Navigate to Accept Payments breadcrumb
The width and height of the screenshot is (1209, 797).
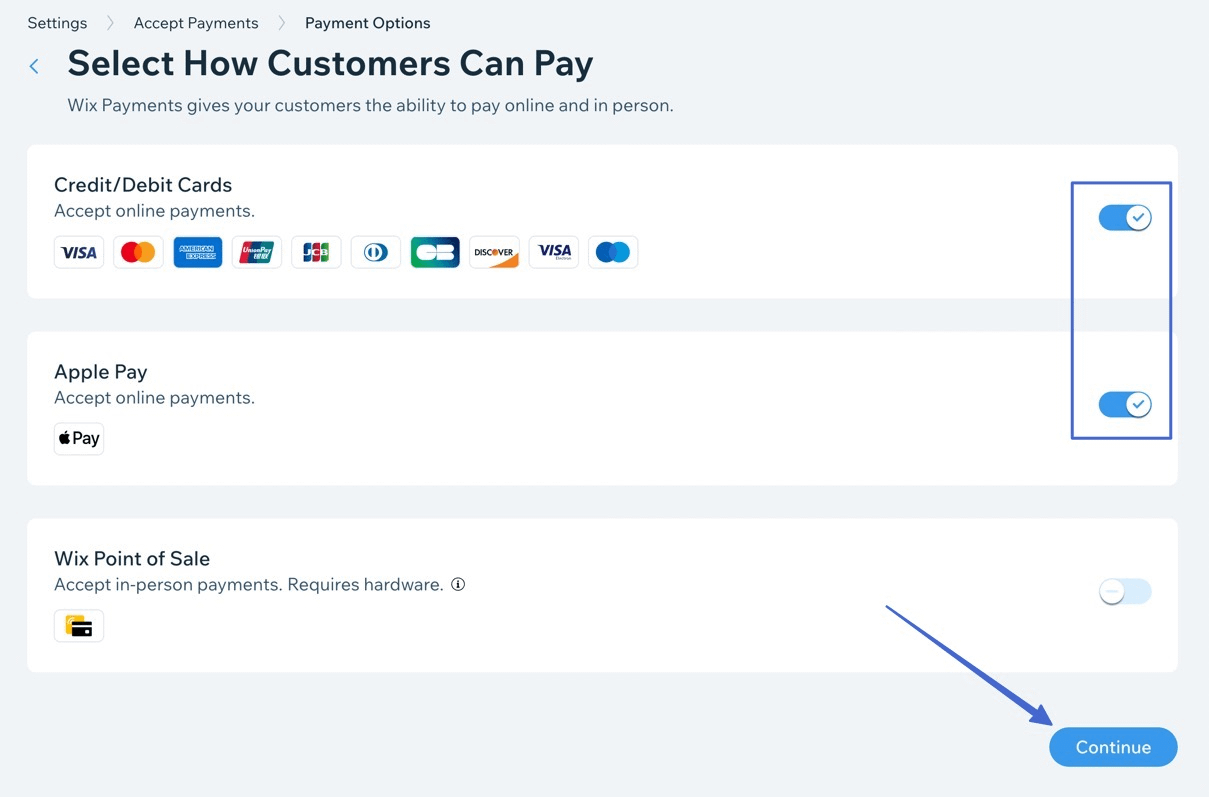click(x=195, y=22)
